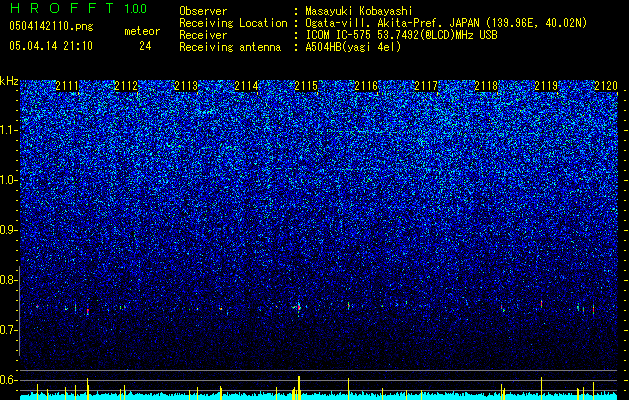The height and width of the screenshot is (400, 629).
Task: Click the 0.7 kHz axis label
Action: pos(8,330)
